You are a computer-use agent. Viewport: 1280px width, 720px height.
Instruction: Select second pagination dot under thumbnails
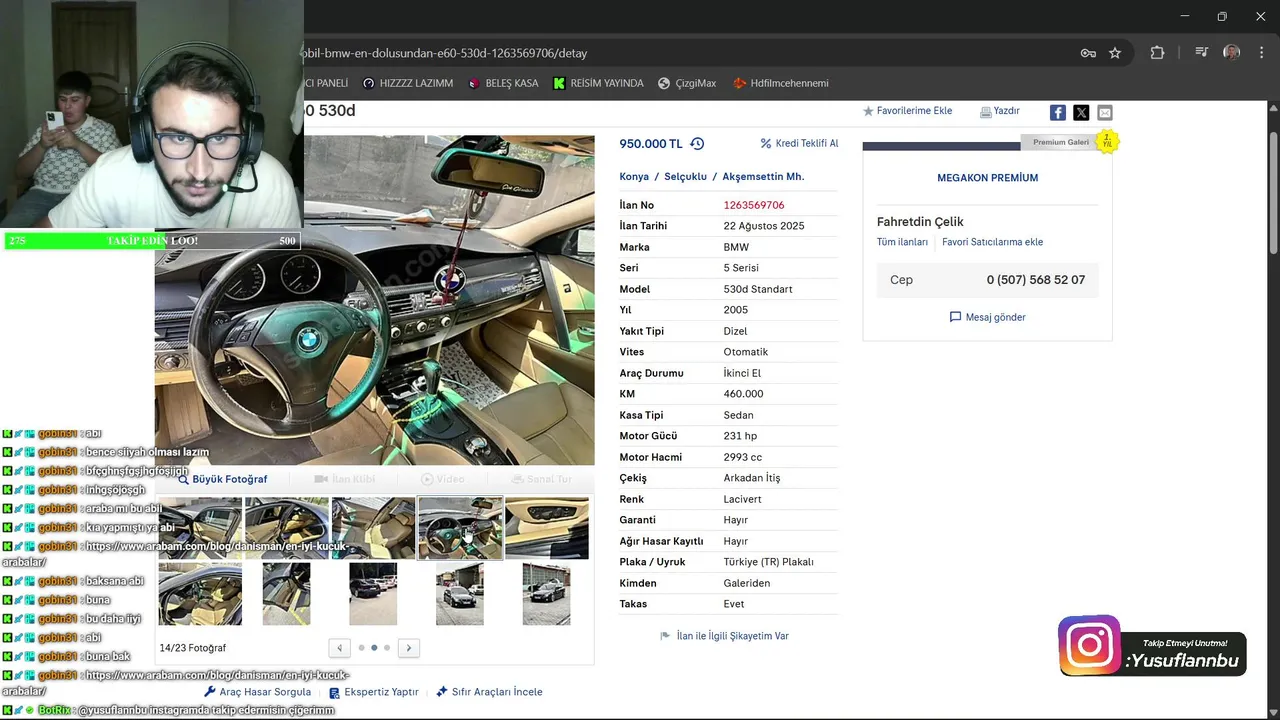(x=374, y=648)
